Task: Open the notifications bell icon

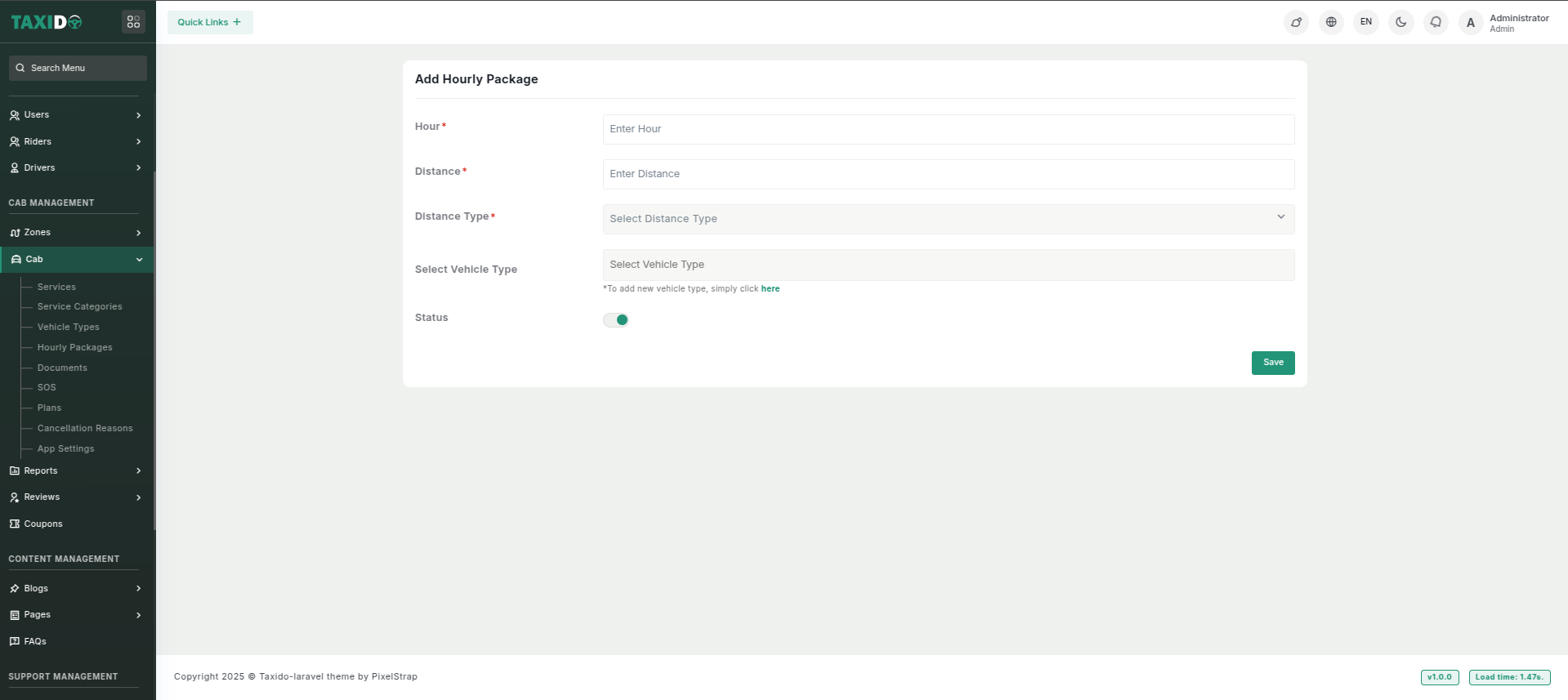Action: pyautogui.click(x=1436, y=22)
